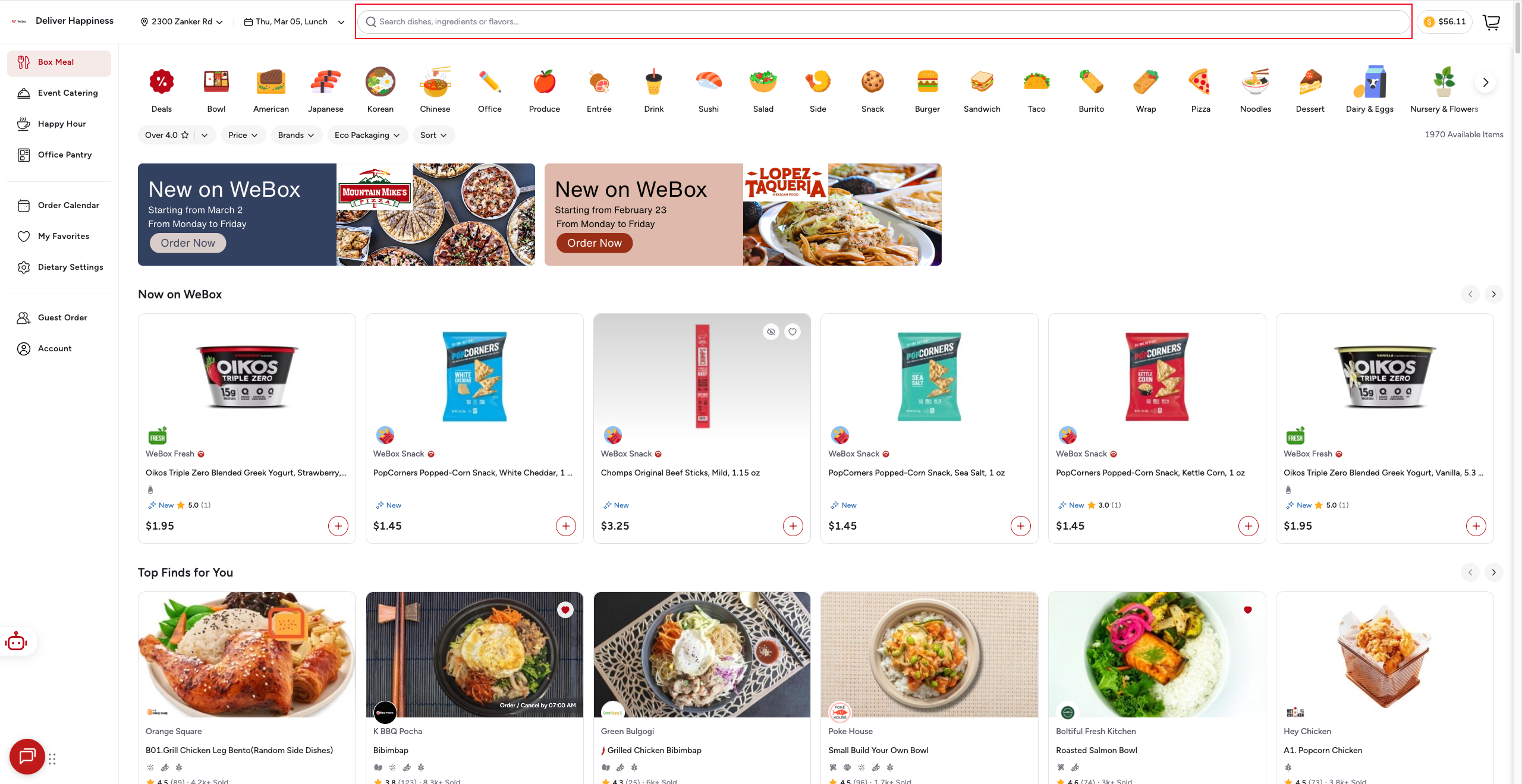The width and height of the screenshot is (1522, 784).
Task: Toggle favorite heart on Chomps Beef Sticks
Action: [793, 332]
